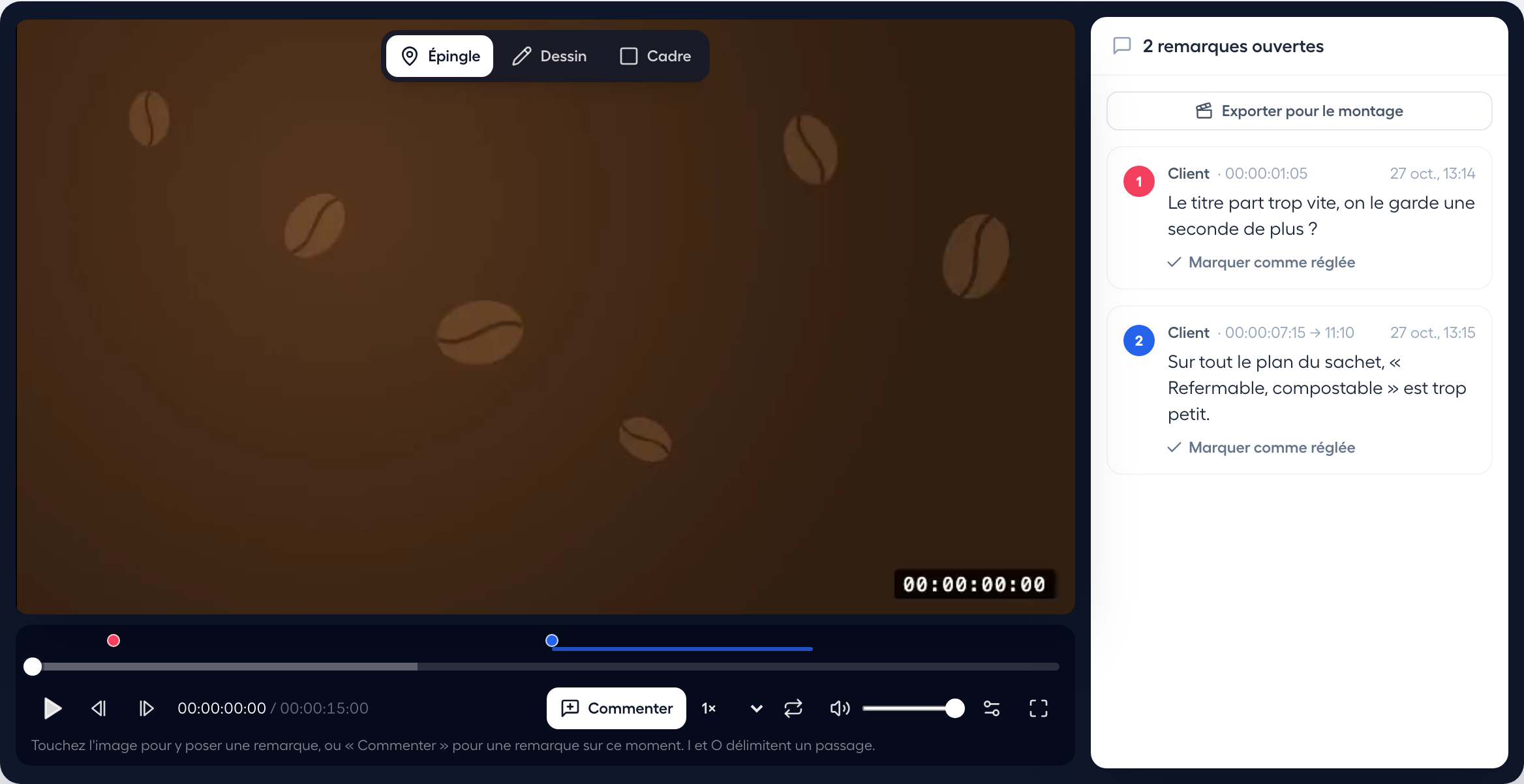Step back one frame

pos(99,708)
